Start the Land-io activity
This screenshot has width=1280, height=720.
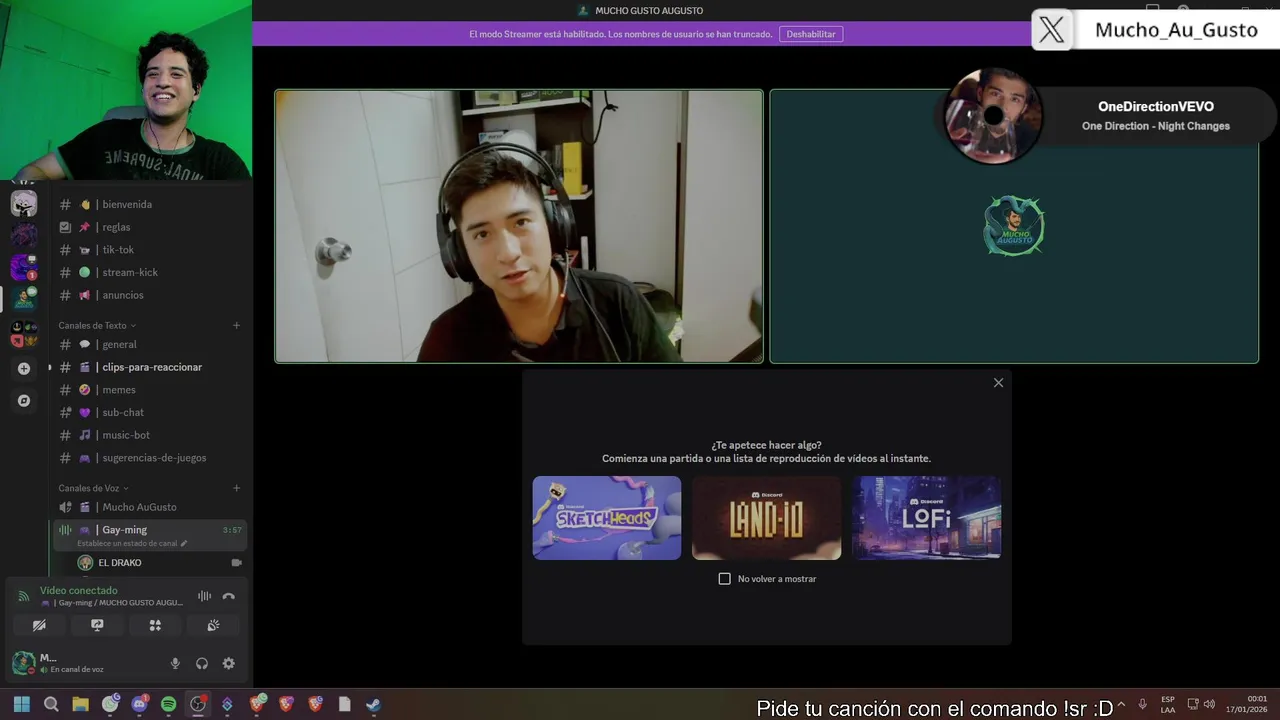tap(767, 518)
